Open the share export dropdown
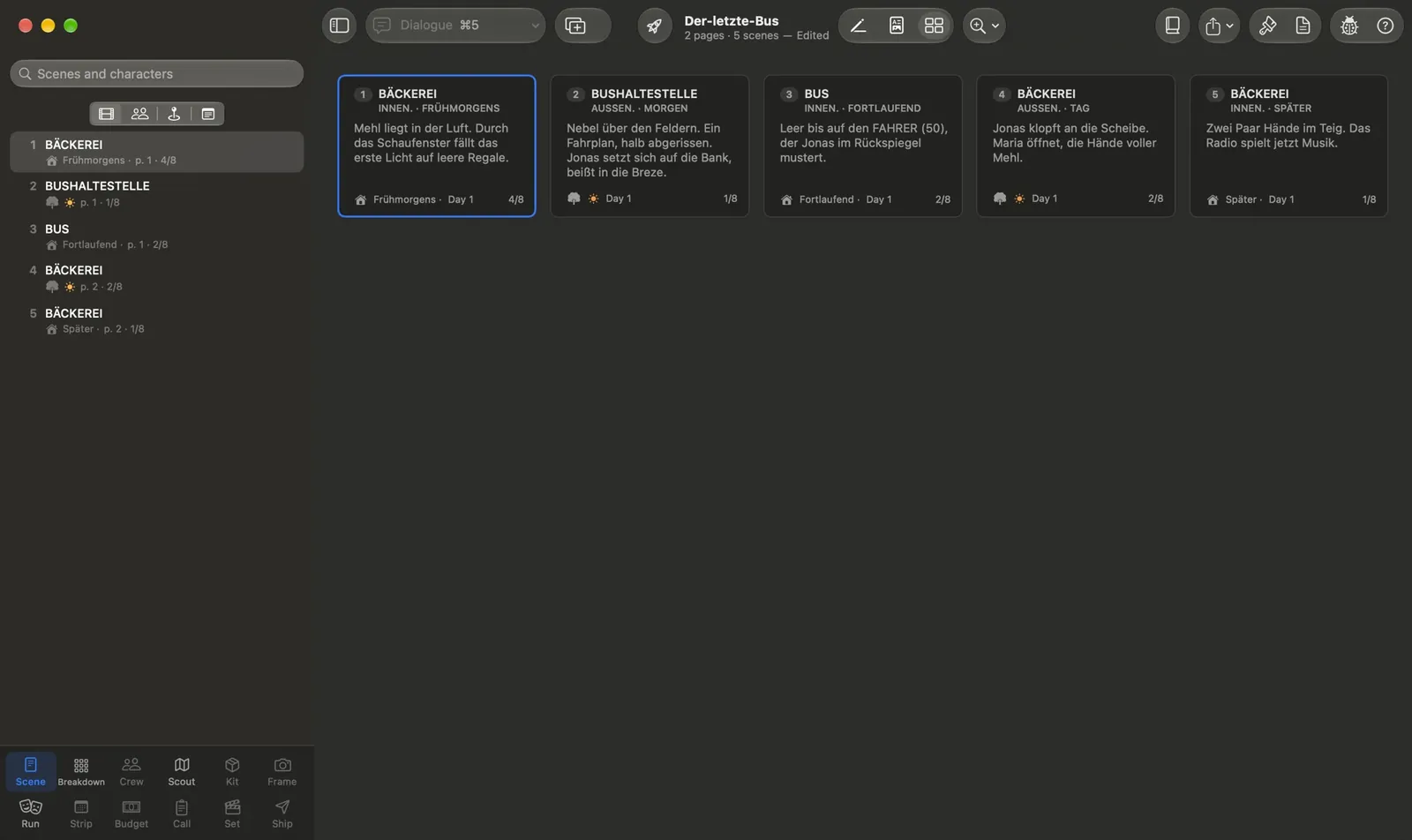Screen dimensions: 1412x840 pos(1219,26)
